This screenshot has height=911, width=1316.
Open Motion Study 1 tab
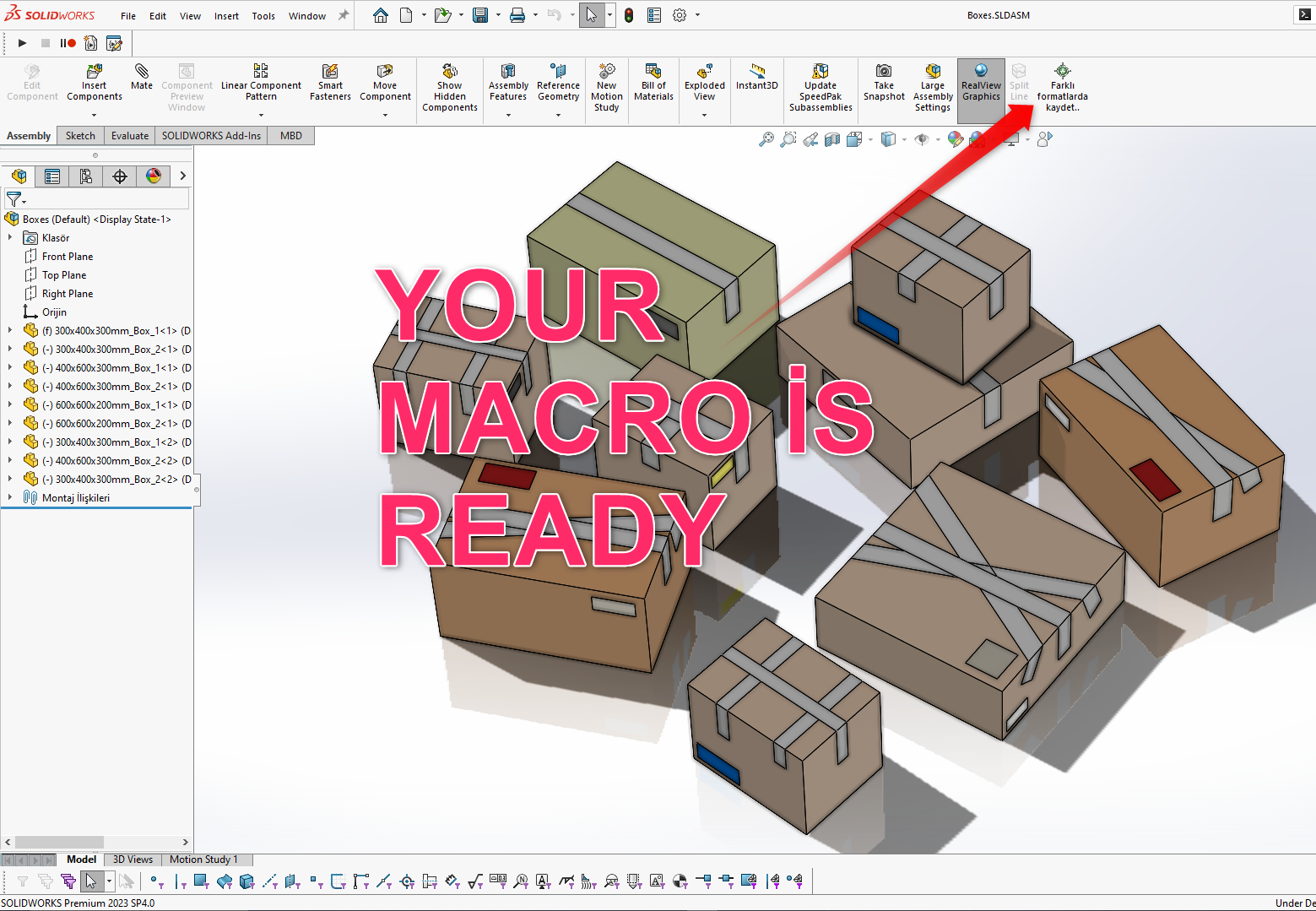[203, 859]
